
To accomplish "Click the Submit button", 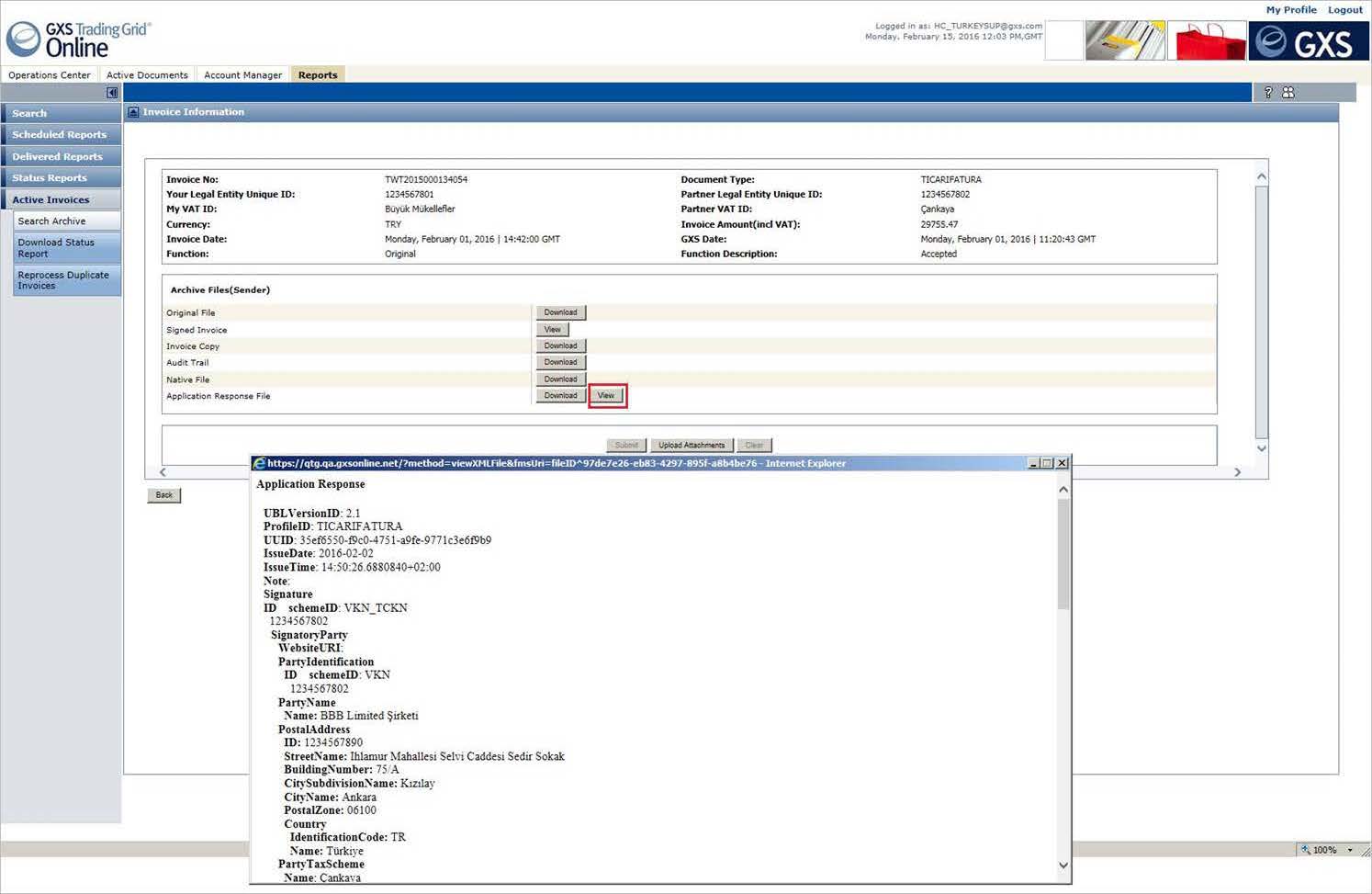I will 626,445.
